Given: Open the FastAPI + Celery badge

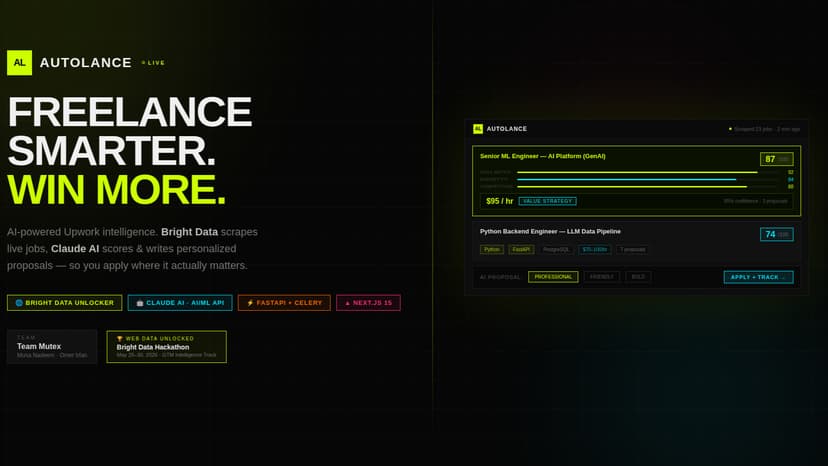Looking at the screenshot, I should coord(284,303).
